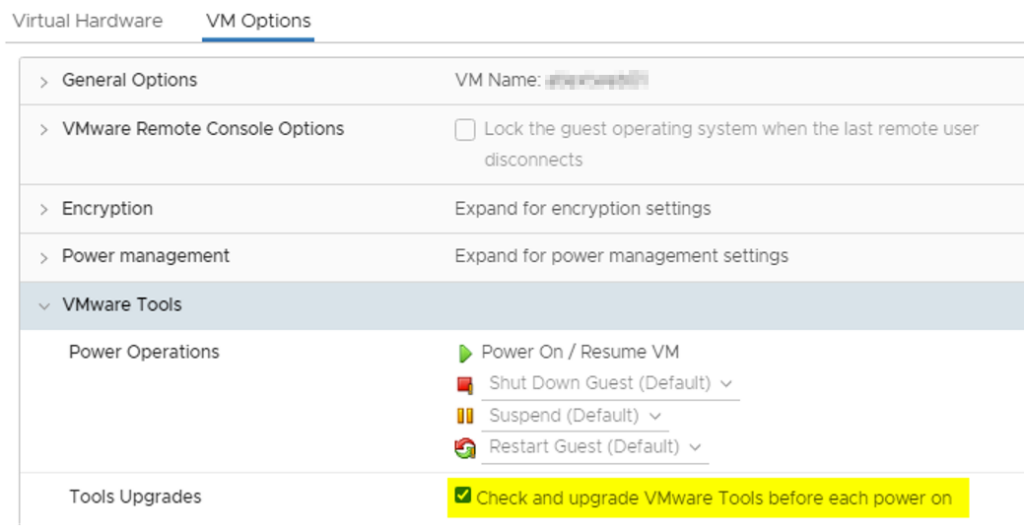This screenshot has width=1024, height=532.
Task: Collapse the VMware Tools section
Action: [44, 306]
